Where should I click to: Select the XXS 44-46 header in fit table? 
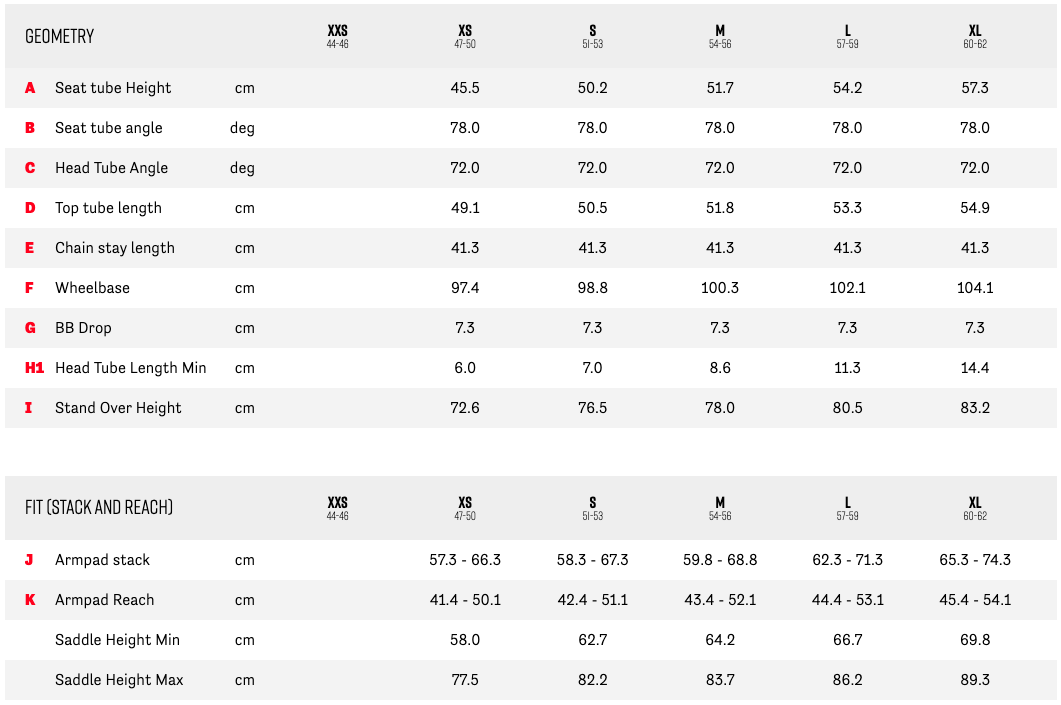pyautogui.click(x=337, y=507)
